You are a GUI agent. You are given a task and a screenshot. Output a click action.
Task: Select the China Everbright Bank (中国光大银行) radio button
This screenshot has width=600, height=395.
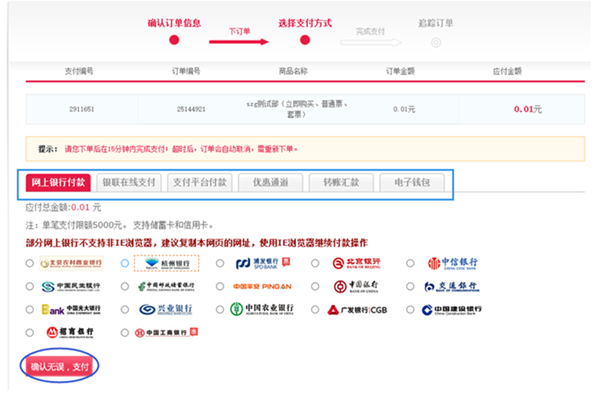point(29,309)
